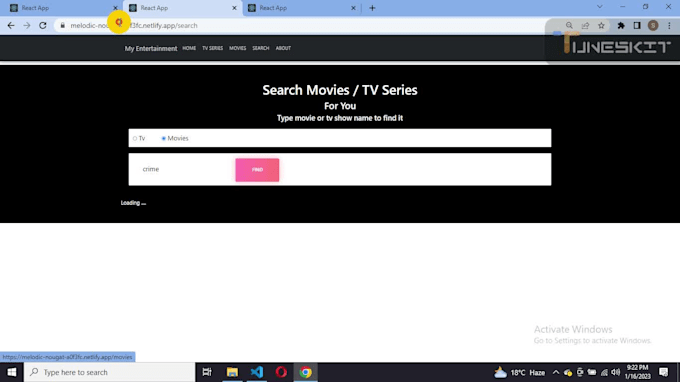This screenshot has width=680, height=382.
Task: Open the browser extensions puzzle icon
Action: tap(621, 26)
